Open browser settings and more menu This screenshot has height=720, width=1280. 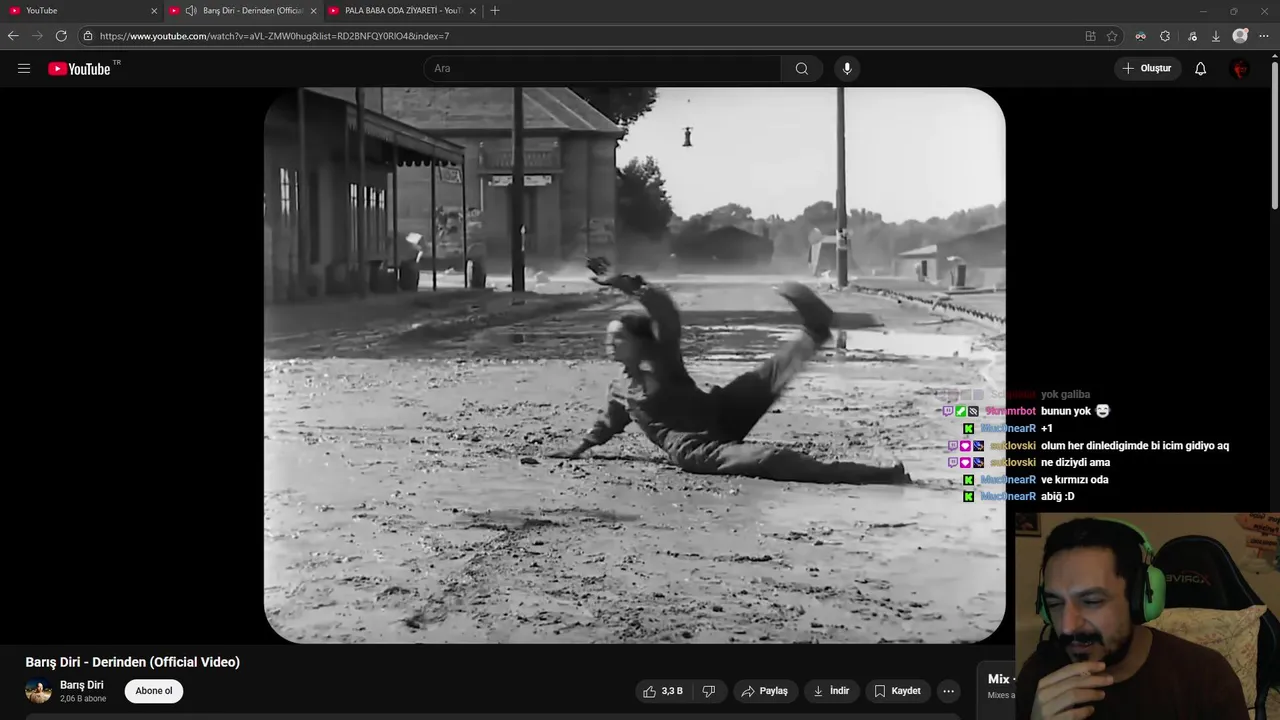pyautogui.click(x=1264, y=36)
